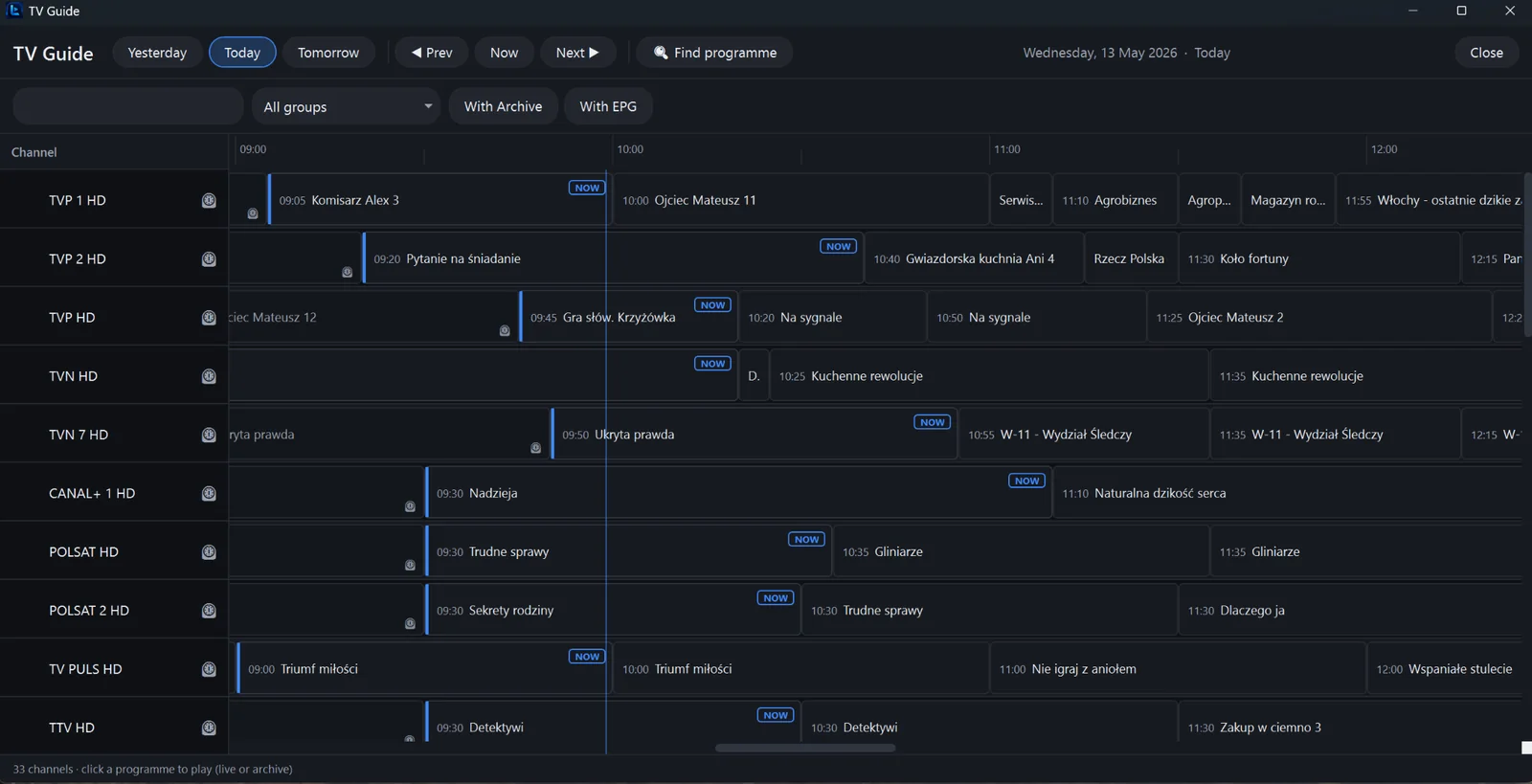Switch to the Yesterday schedule
1532x784 pixels.
157,53
